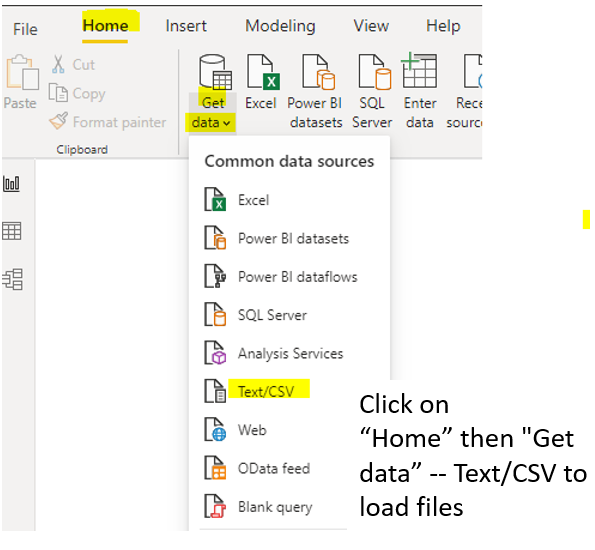595x550 pixels.
Task: Open the Modeling ribbon tab
Action: pos(280,26)
